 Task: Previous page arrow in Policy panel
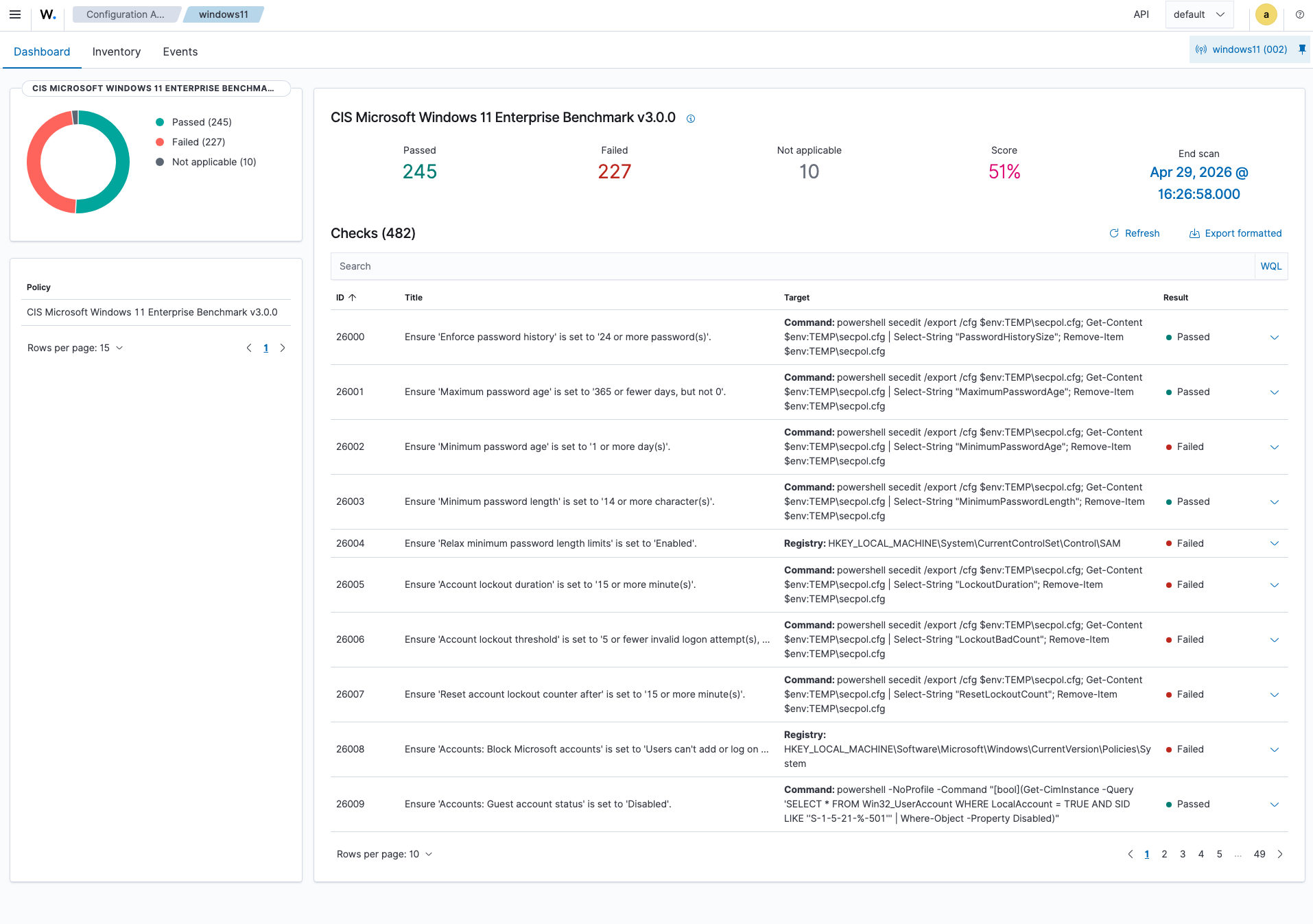click(249, 348)
